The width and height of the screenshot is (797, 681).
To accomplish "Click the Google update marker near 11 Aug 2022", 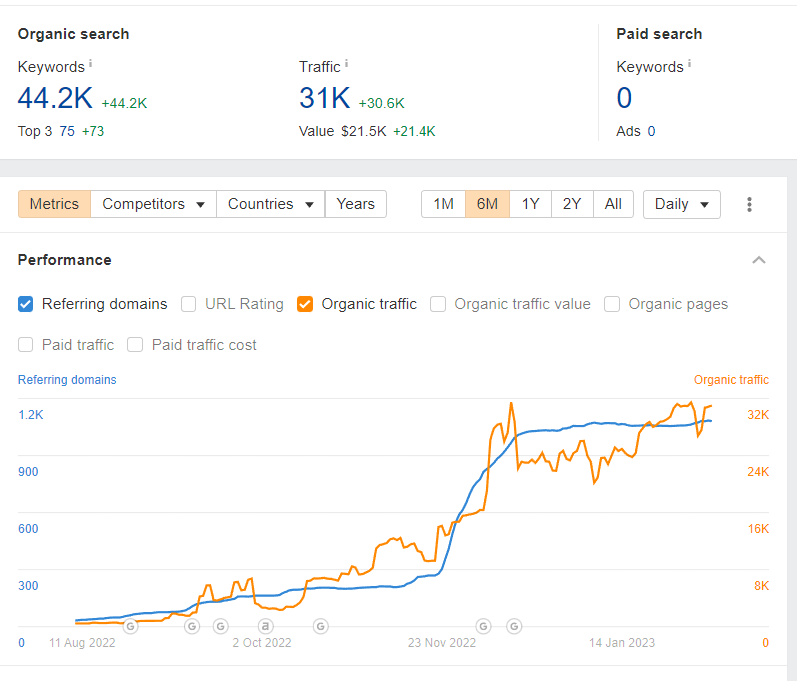I will pos(131,626).
